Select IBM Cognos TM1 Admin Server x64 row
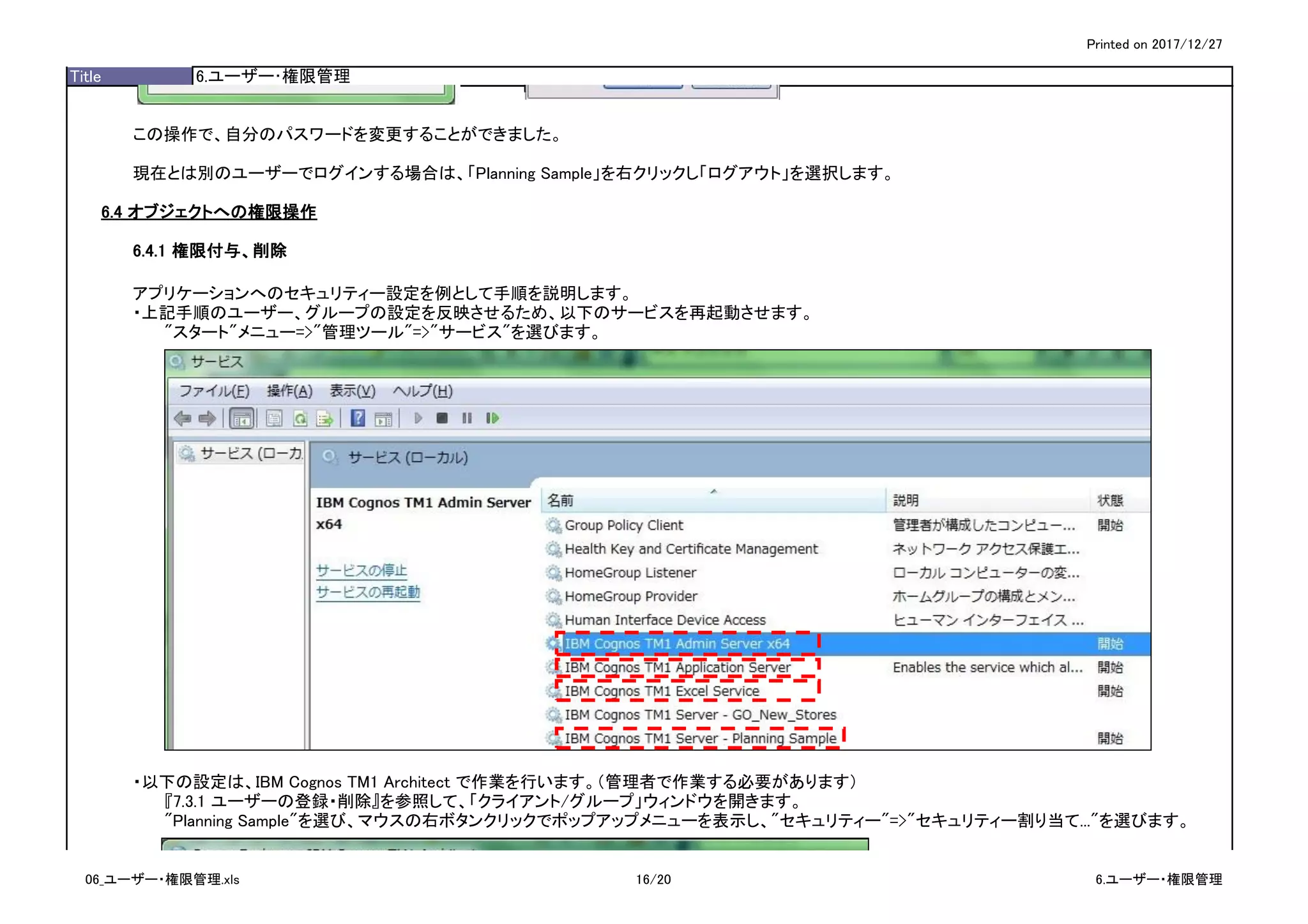Image resolution: width=1308 pixels, height=924 pixels. coord(847,643)
